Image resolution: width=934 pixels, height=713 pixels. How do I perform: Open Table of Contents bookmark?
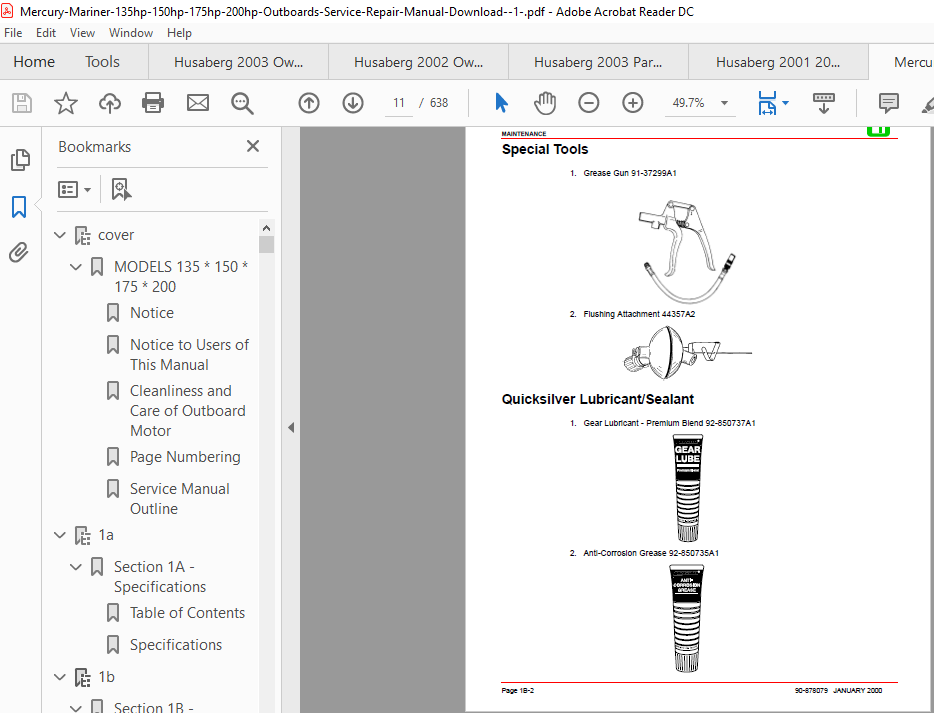(187, 613)
